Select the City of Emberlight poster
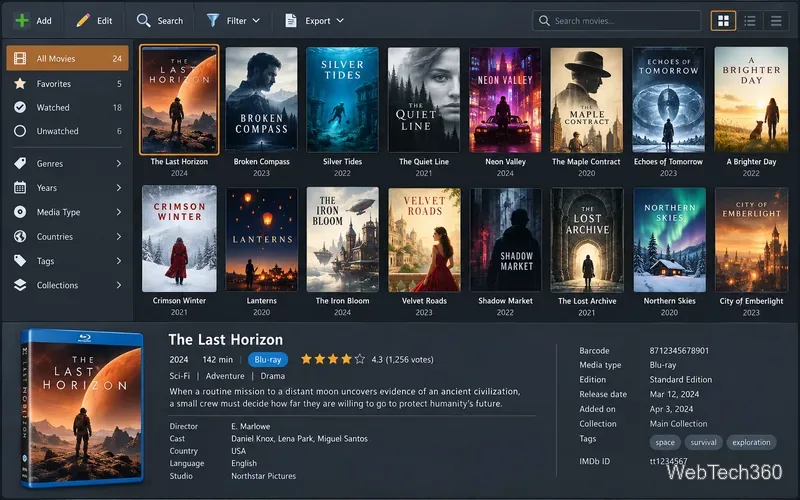 click(751, 240)
